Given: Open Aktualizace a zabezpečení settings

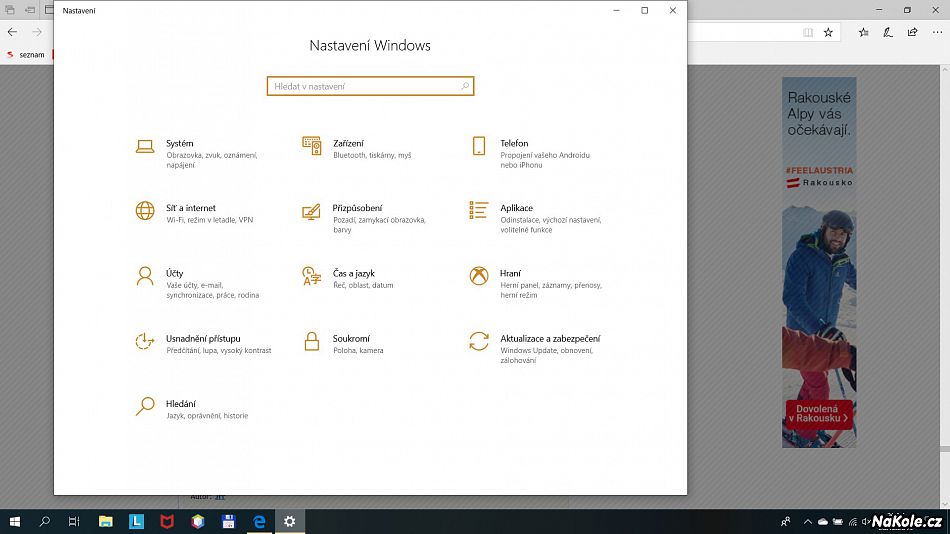Looking at the screenshot, I should point(534,348).
